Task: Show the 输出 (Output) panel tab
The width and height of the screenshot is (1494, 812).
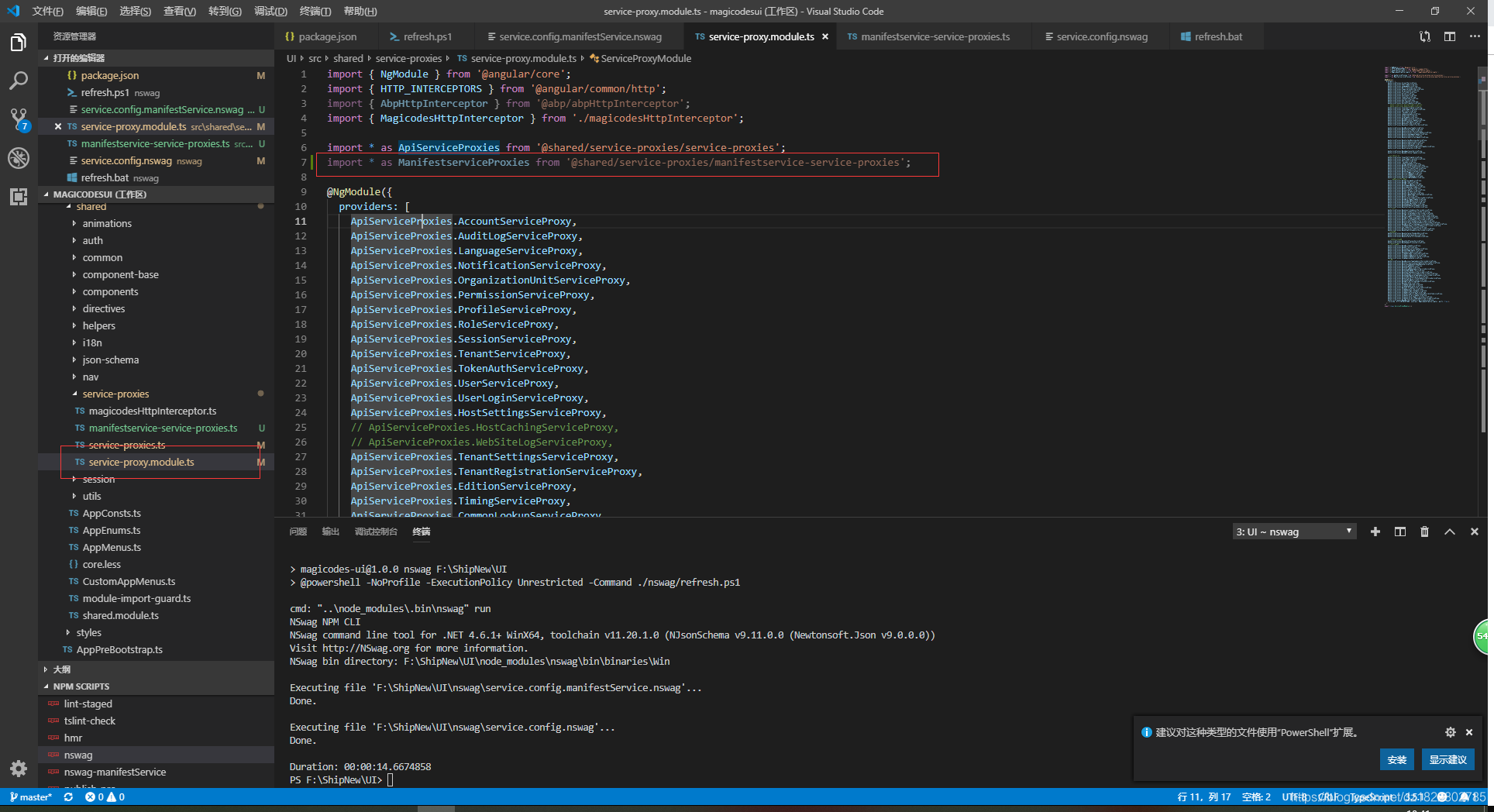Action: click(331, 532)
